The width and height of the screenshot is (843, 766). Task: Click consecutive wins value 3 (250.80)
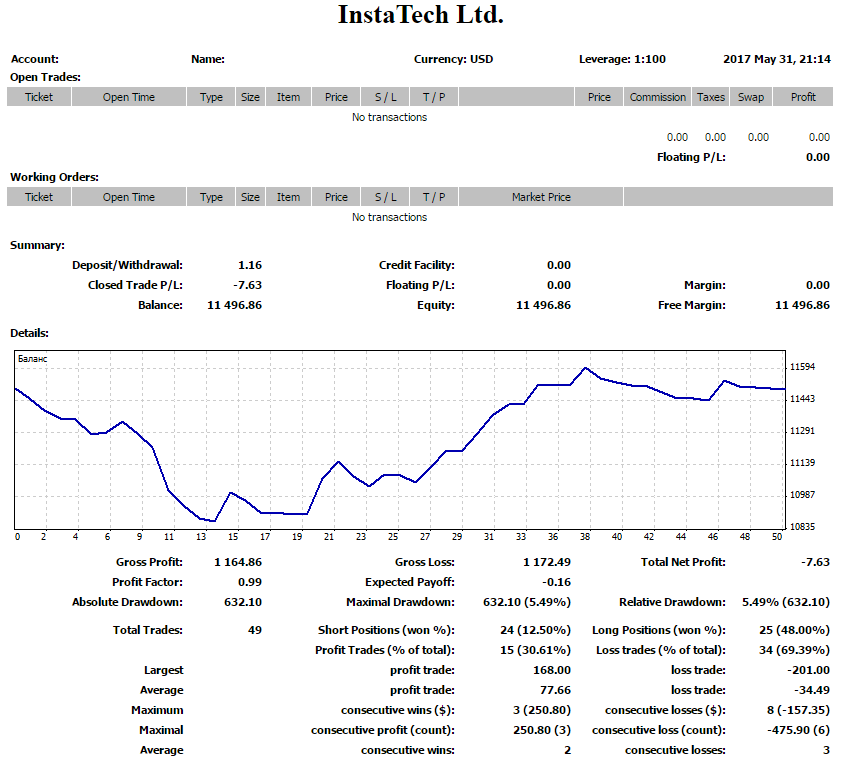pyautogui.click(x=542, y=710)
